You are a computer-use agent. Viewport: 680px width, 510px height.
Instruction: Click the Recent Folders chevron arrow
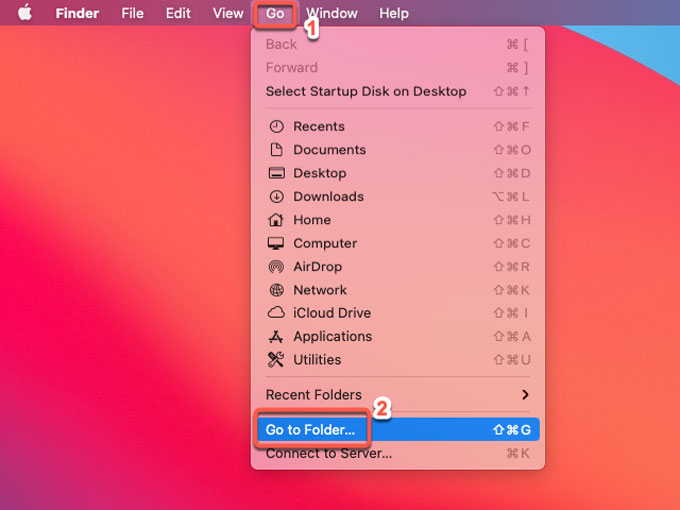coord(525,395)
